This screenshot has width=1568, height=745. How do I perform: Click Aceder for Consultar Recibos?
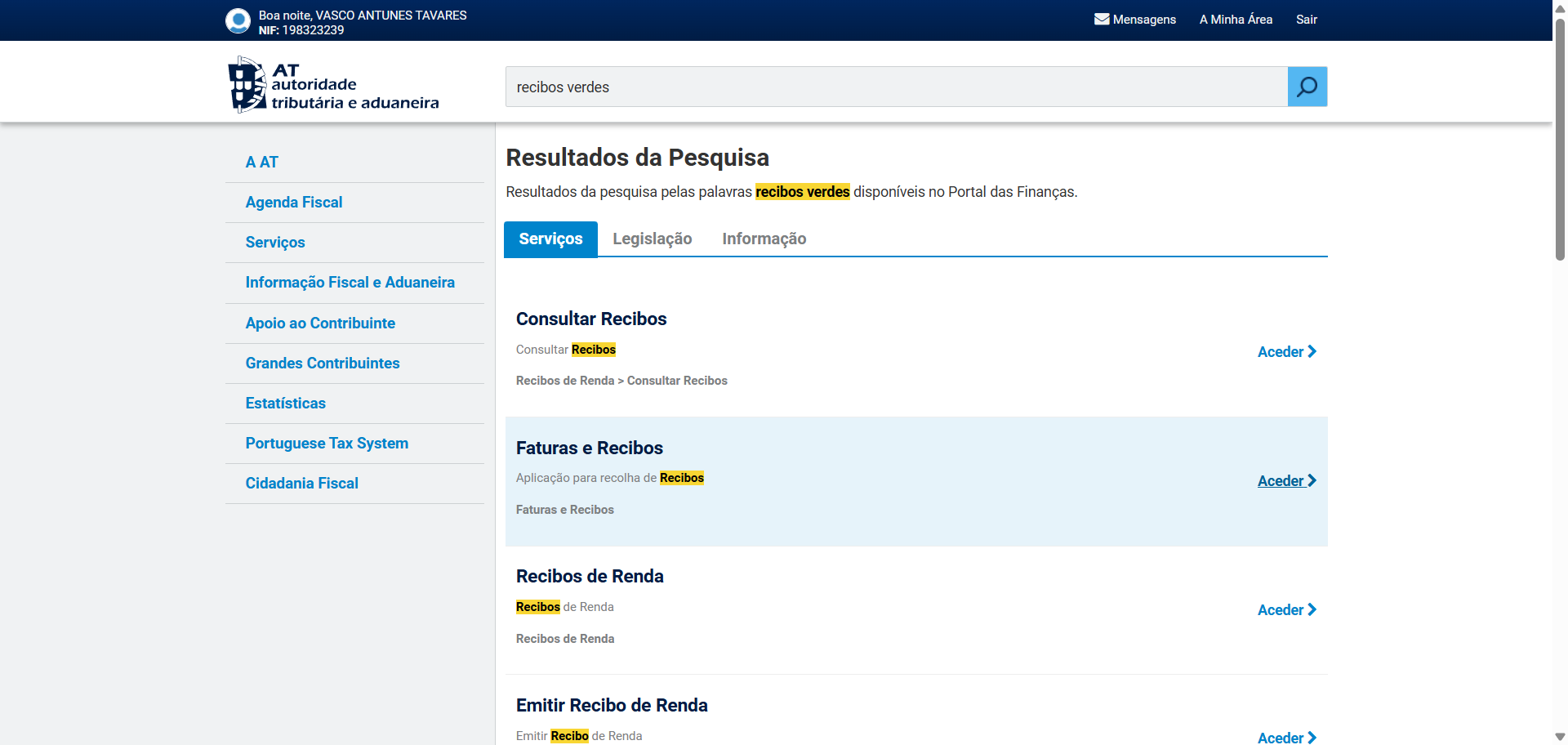(x=1287, y=352)
